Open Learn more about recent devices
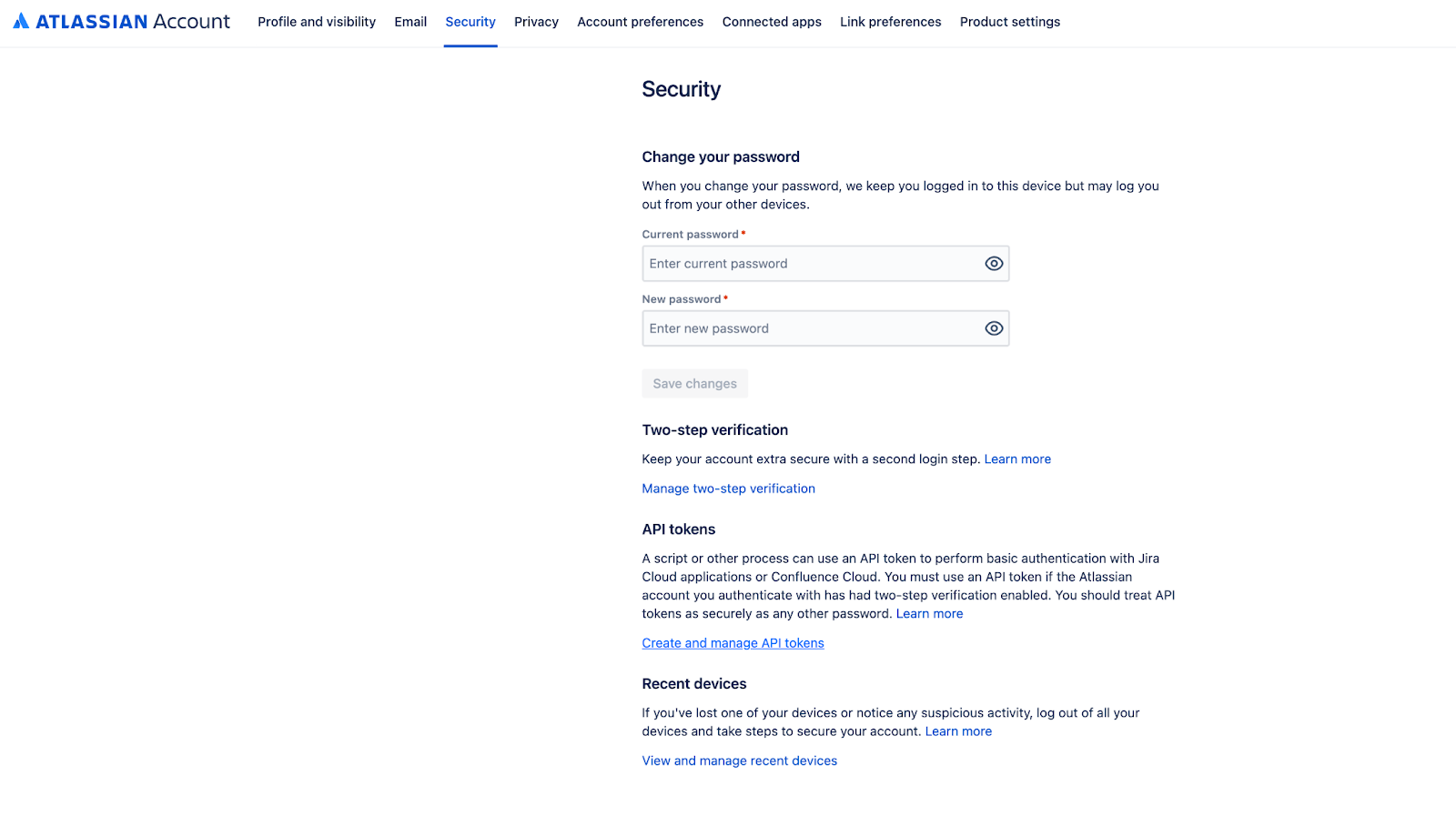Viewport: 1456px width, 826px height. click(x=958, y=731)
